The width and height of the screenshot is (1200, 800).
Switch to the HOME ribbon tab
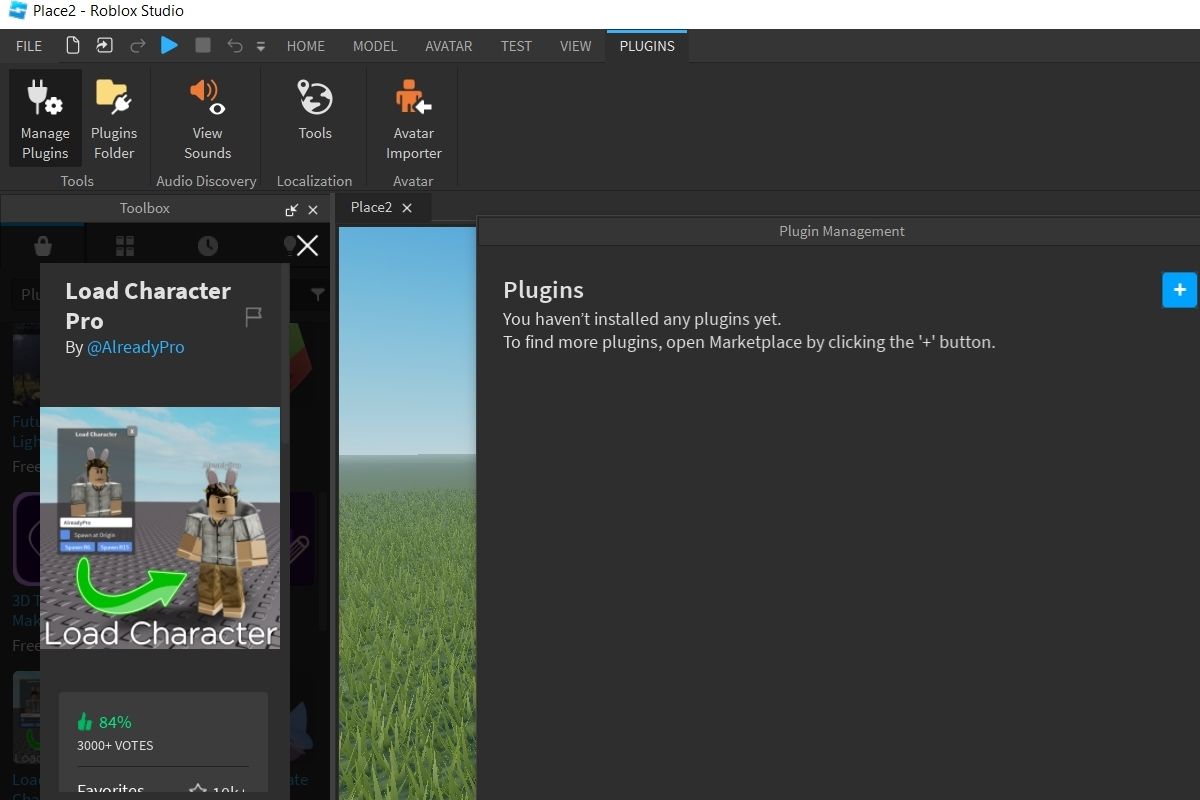tap(305, 46)
